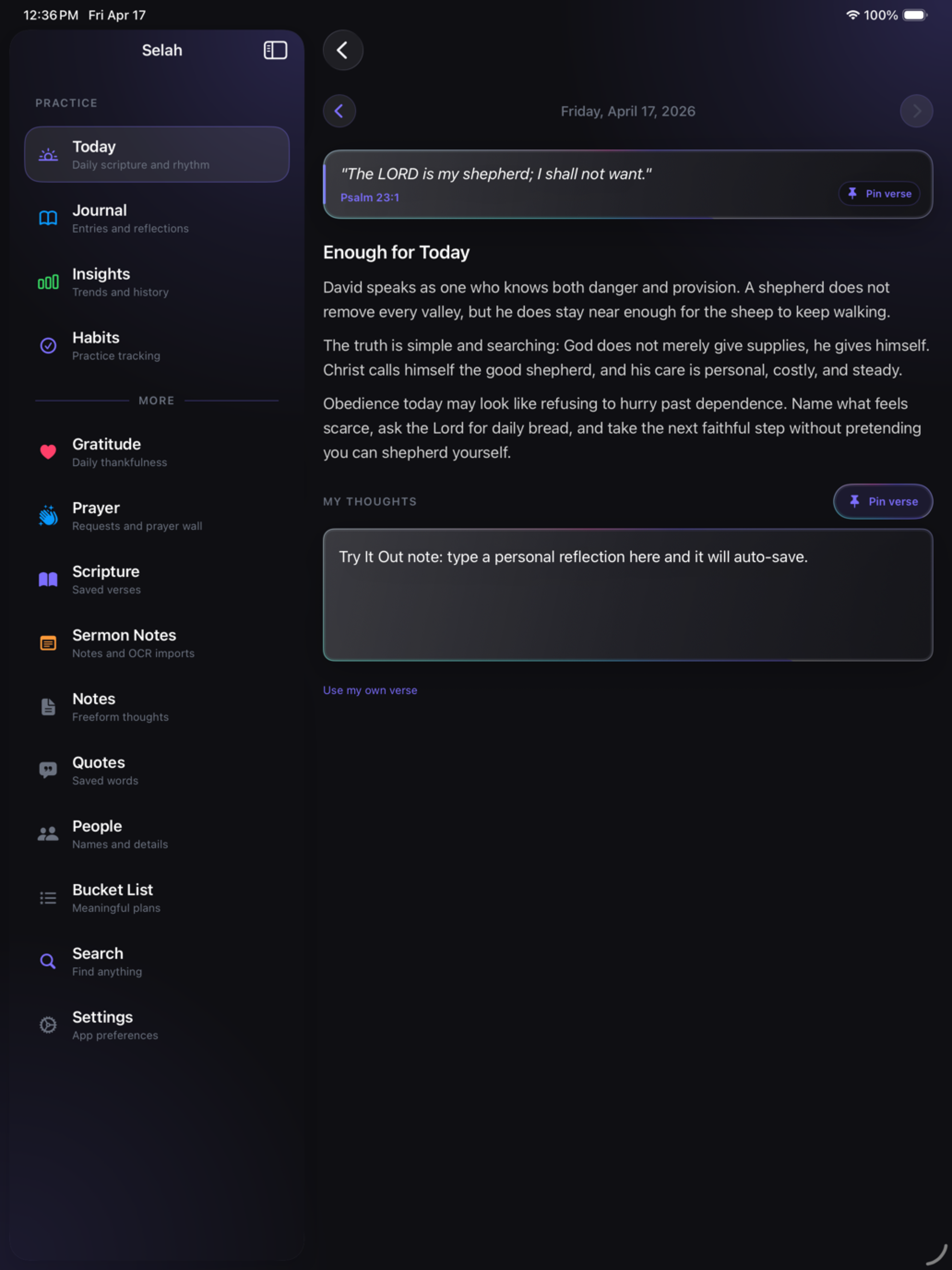952x1270 pixels.
Task: Open Settings gear icon
Action: point(48,1025)
